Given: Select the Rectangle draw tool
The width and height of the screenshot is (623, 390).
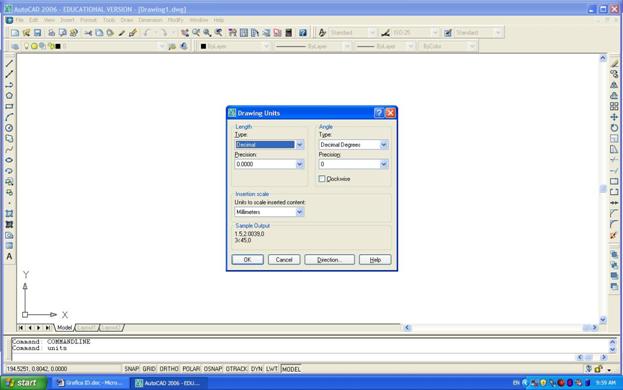Looking at the screenshot, I should (9, 106).
